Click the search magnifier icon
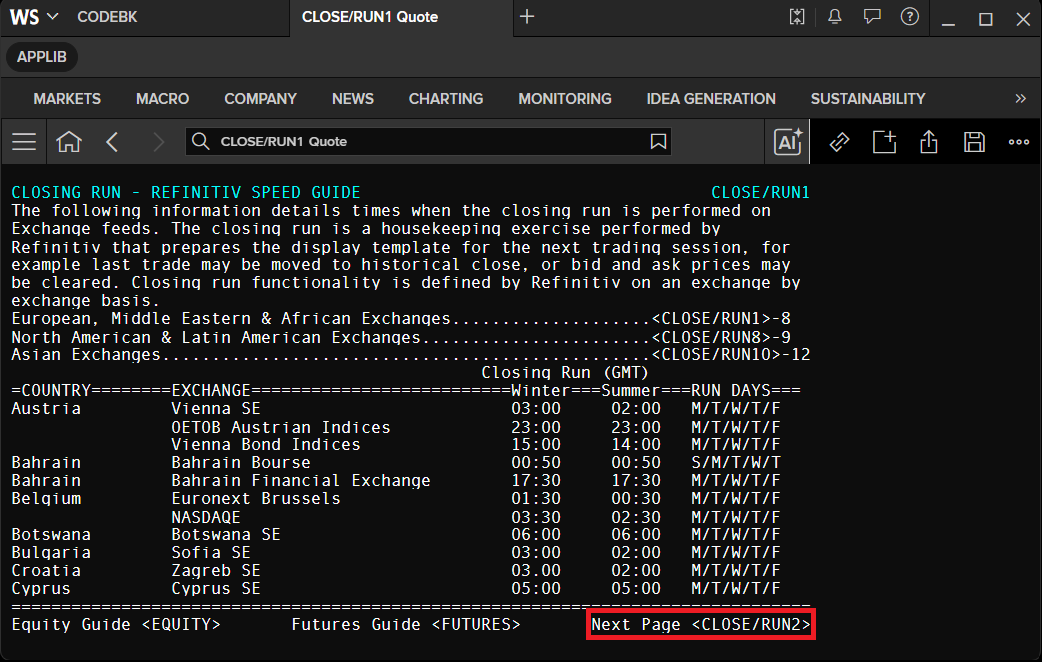 pyautogui.click(x=201, y=141)
